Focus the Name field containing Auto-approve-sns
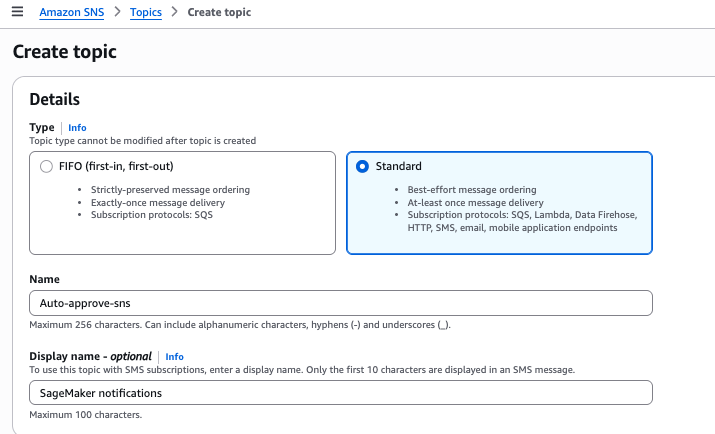 340,303
